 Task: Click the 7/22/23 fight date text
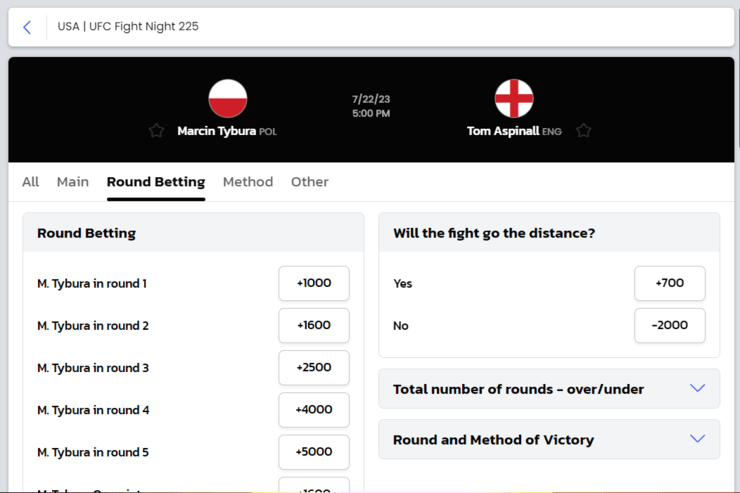pos(371,99)
